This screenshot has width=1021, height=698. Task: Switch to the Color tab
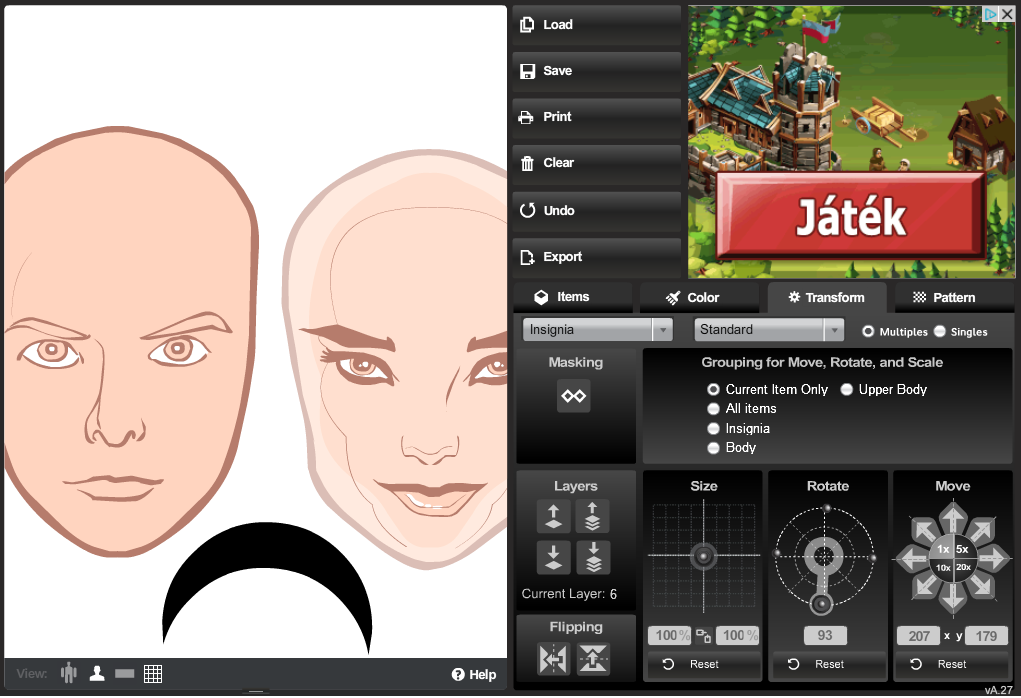click(x=692, y=298)
